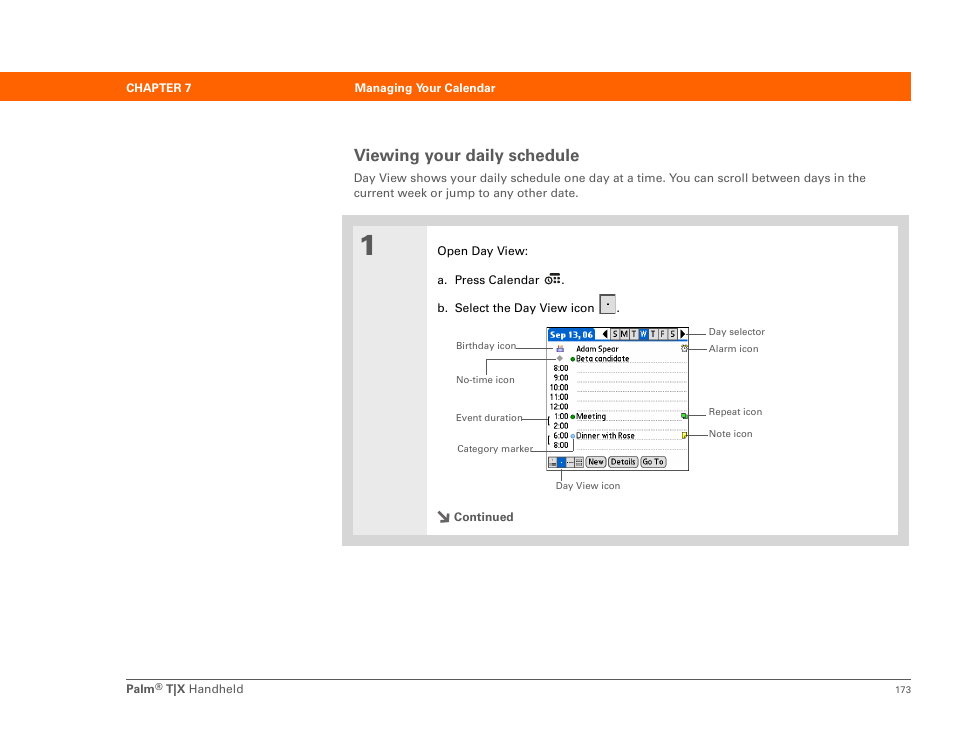Click the Calendar button icon in step a

[552, 279]
